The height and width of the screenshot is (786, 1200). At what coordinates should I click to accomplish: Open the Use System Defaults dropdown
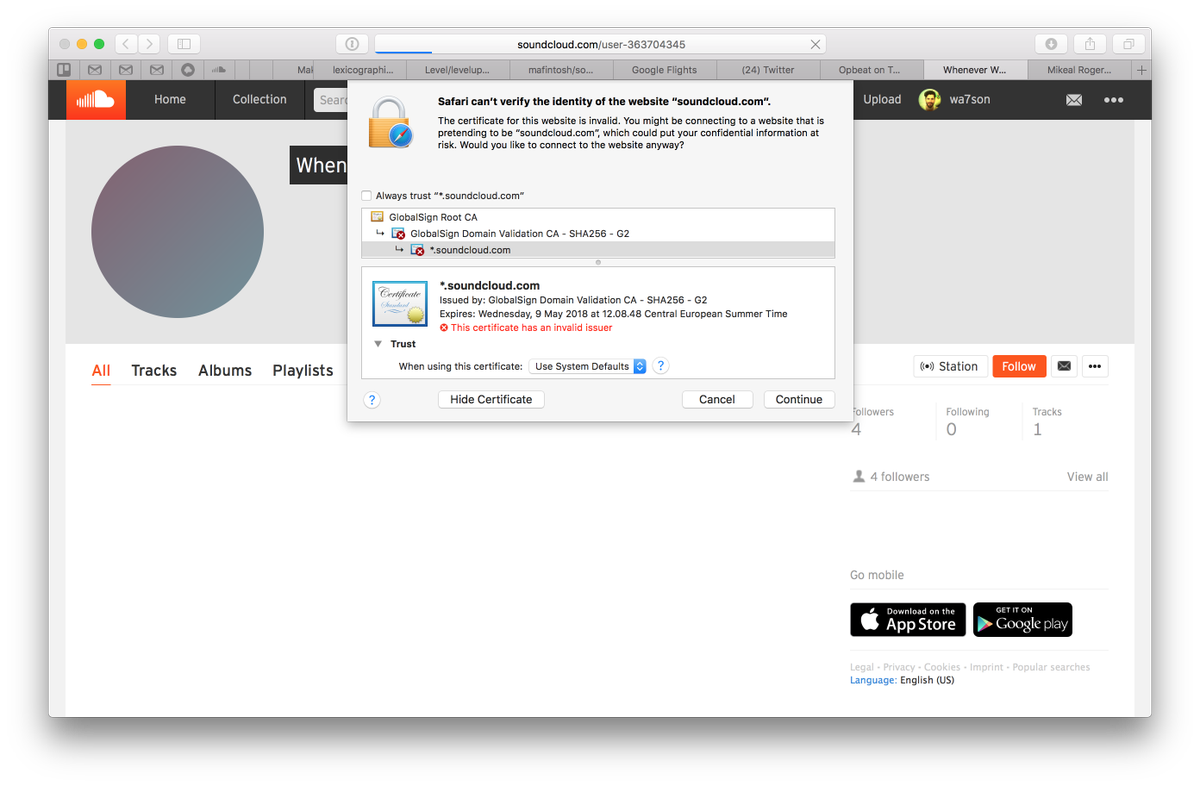click(587, 366)
